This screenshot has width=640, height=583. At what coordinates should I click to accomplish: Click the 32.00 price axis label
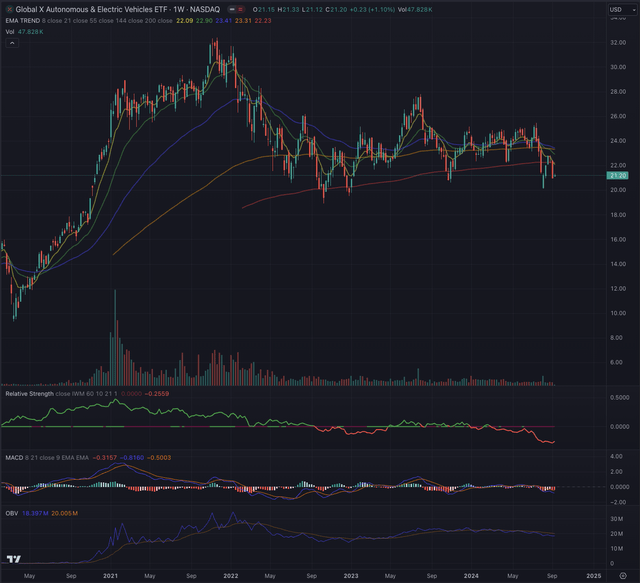618,42
